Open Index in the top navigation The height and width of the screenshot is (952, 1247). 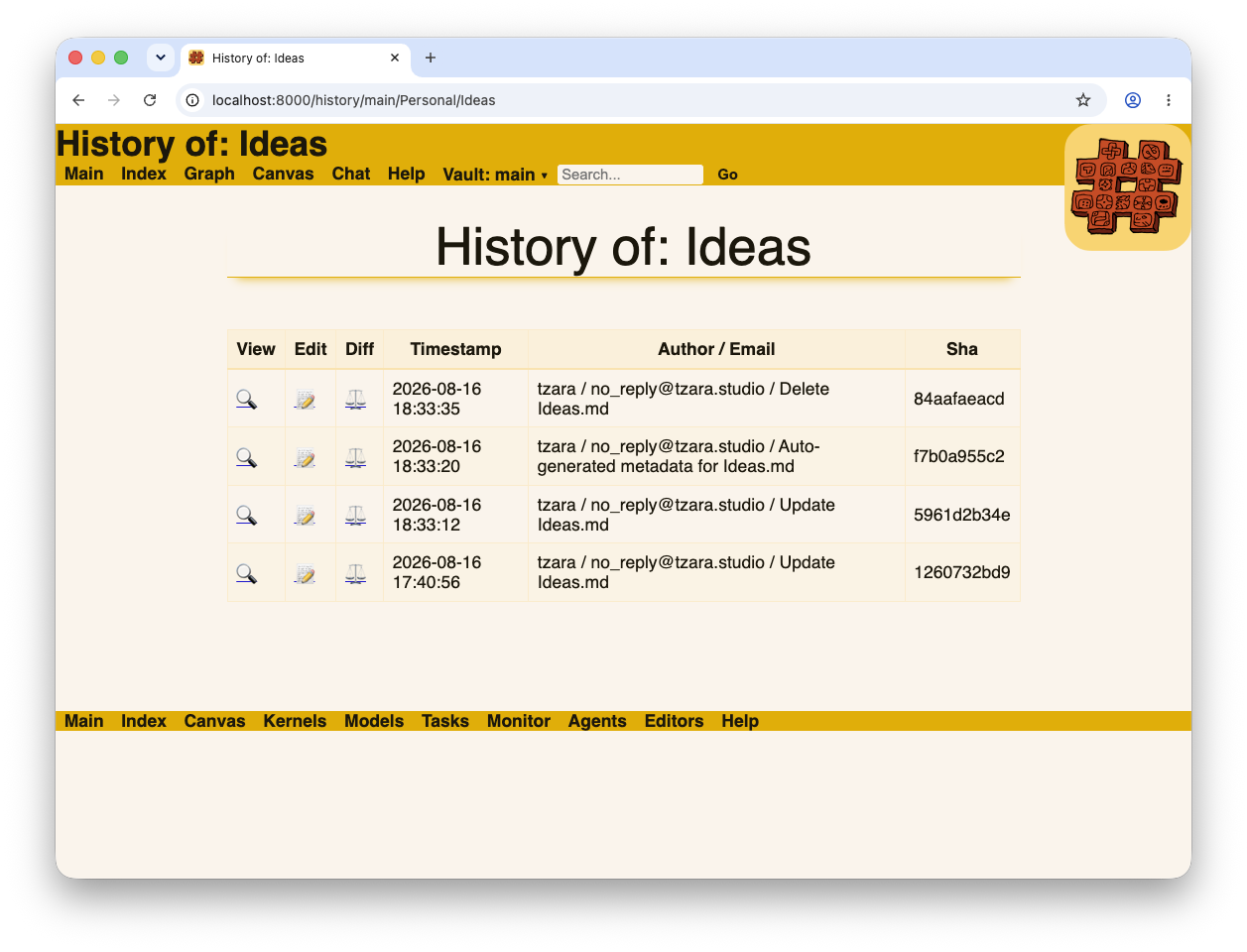(144, 174)
